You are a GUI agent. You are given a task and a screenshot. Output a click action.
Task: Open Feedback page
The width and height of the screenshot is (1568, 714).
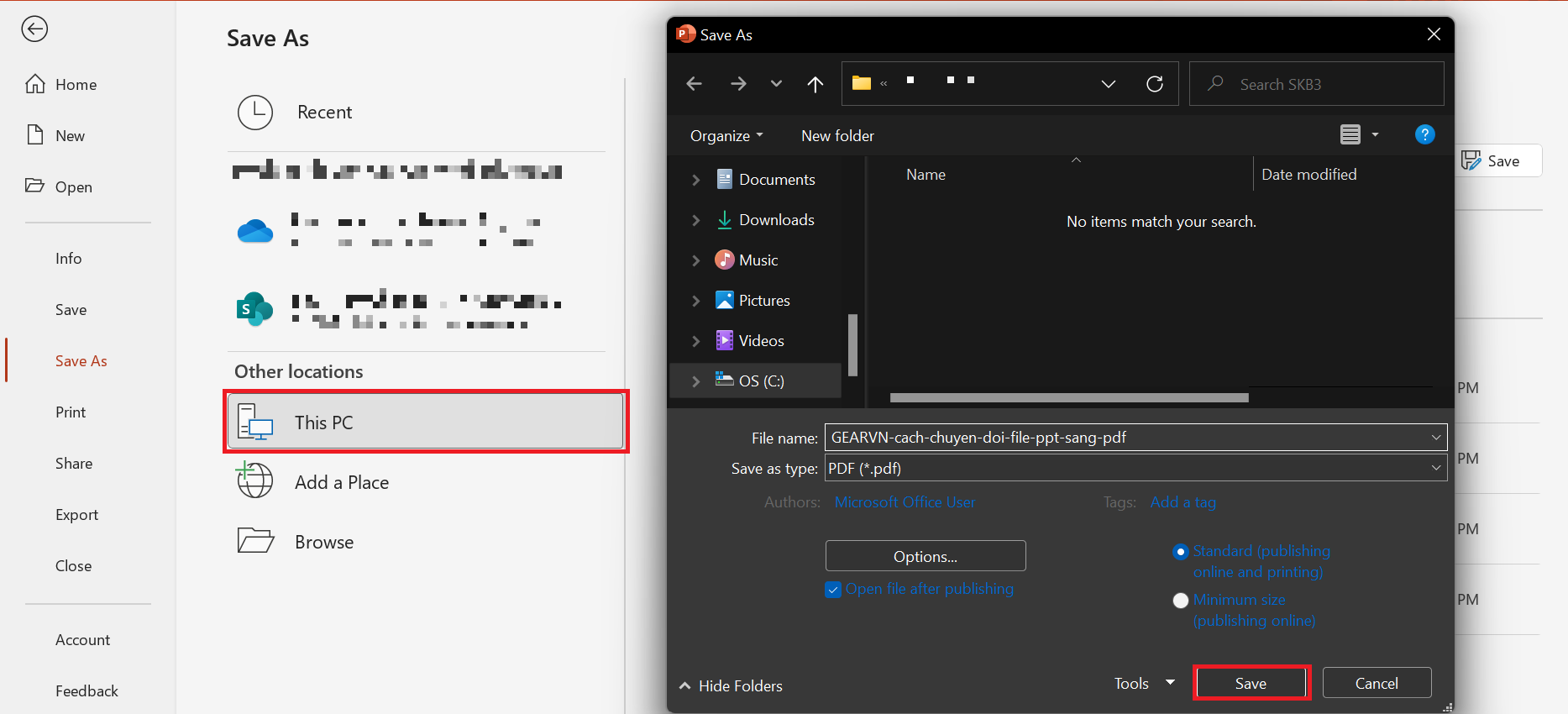point(87,691)
